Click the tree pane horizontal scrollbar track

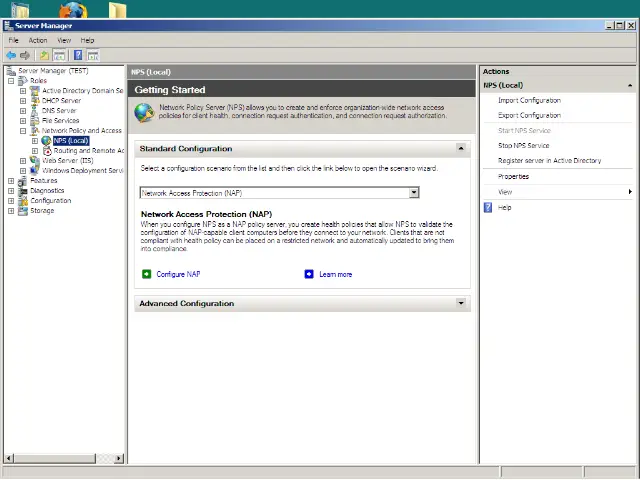pyautogui.click(x=104, y=458)
